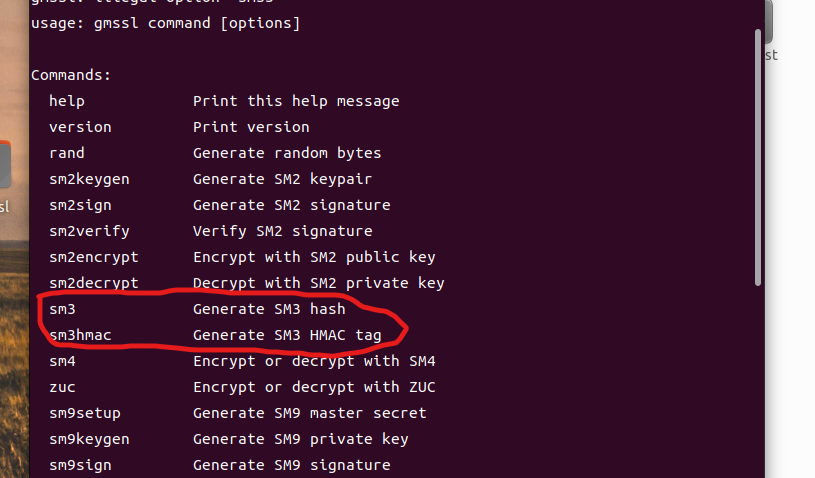
Task: Click the "rand" command in the list
Action: [x=66, y=153]
